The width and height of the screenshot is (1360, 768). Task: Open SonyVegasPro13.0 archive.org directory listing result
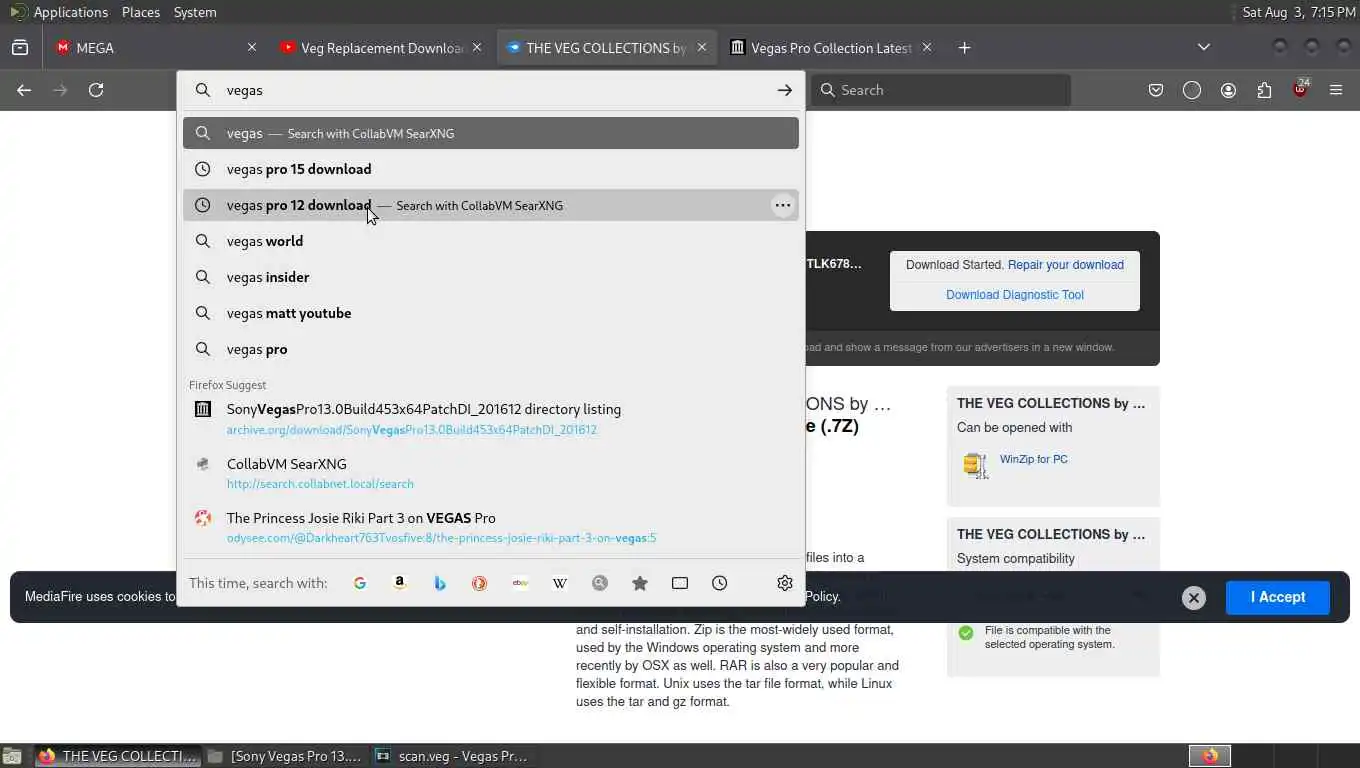491,419
